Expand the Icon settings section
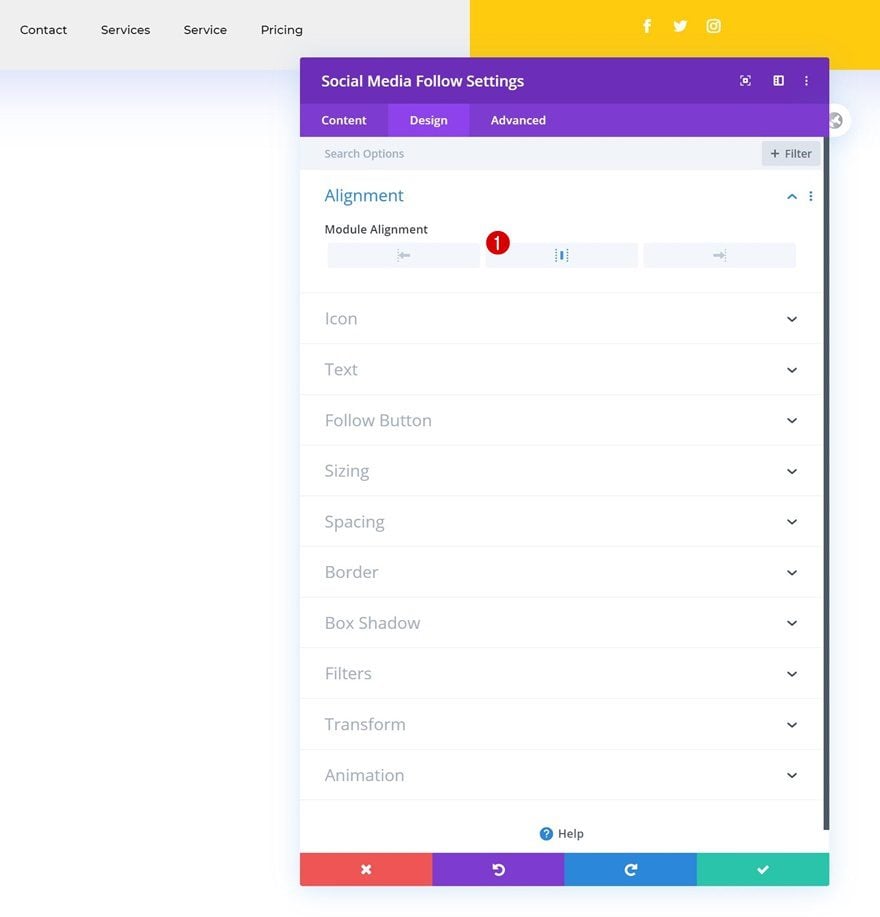This screenshot has width=880, height=917. (561, 319)
